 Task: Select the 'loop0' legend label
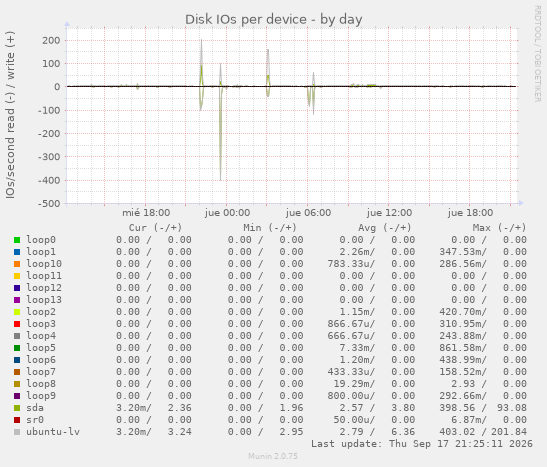point(41,240)
